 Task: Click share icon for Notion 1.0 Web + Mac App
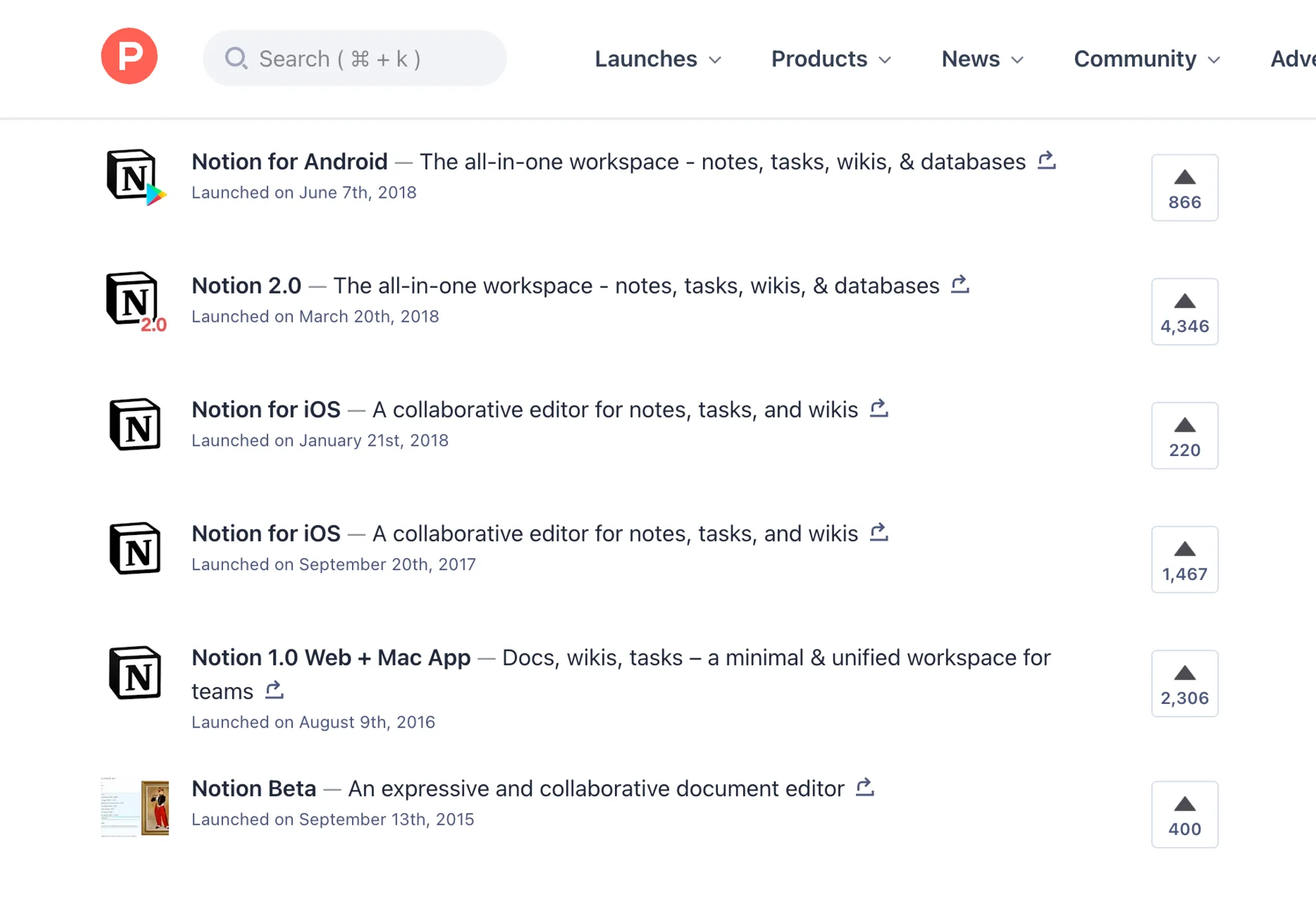274,690
